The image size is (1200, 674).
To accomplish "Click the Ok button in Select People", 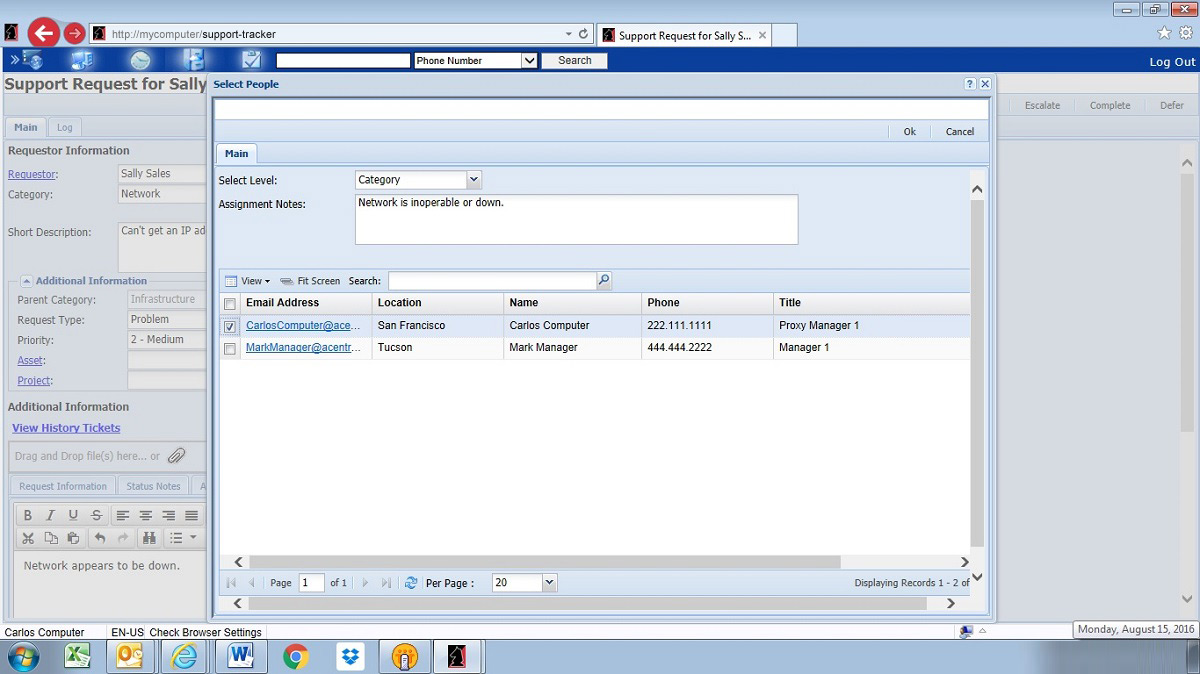I will tap(909, 131).
